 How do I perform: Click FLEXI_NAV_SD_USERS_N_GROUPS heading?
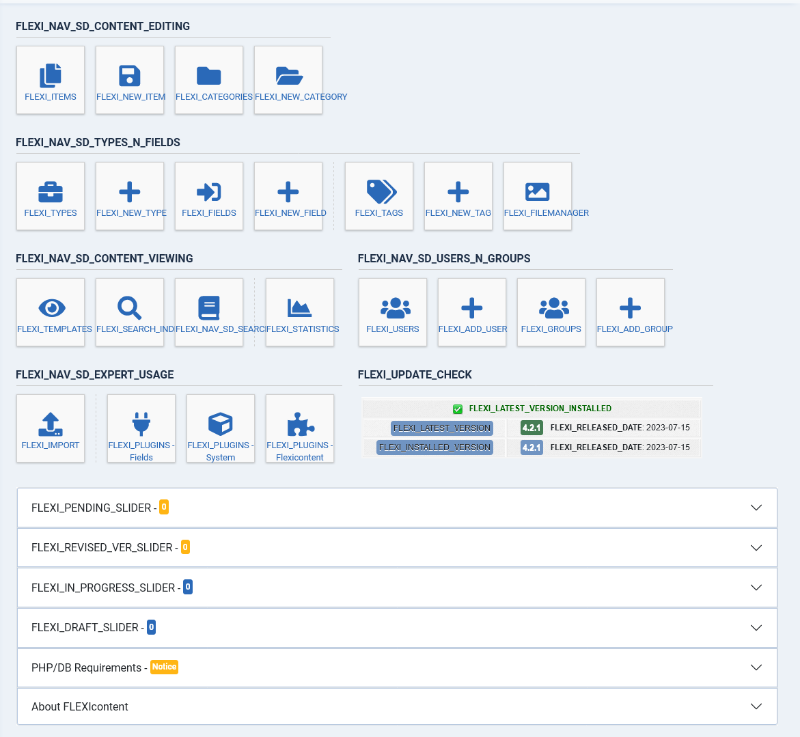point(444,259)
